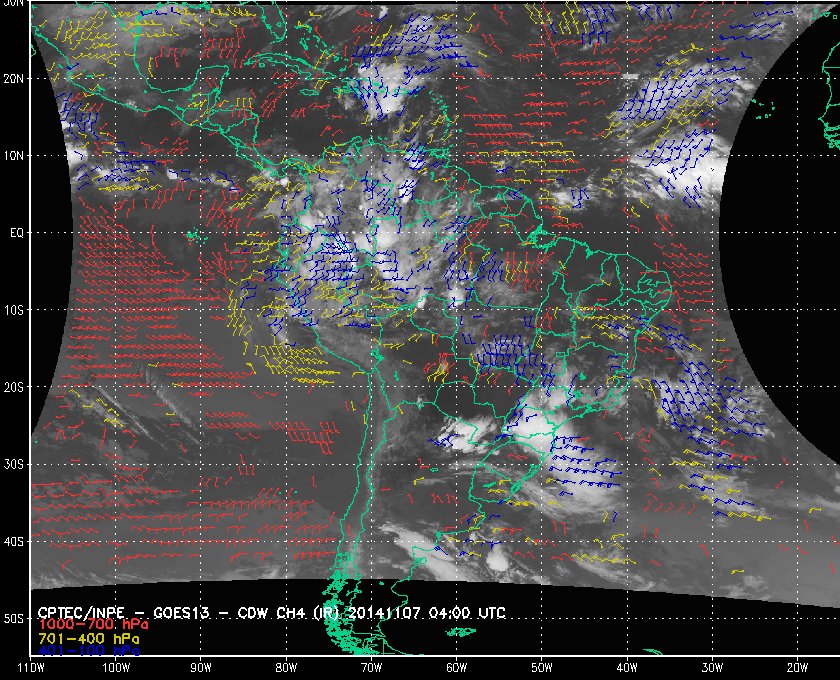Click the 30W longitude label
Image resolution: width=840 pixels, height=680 pixels.
pos(712,668)
